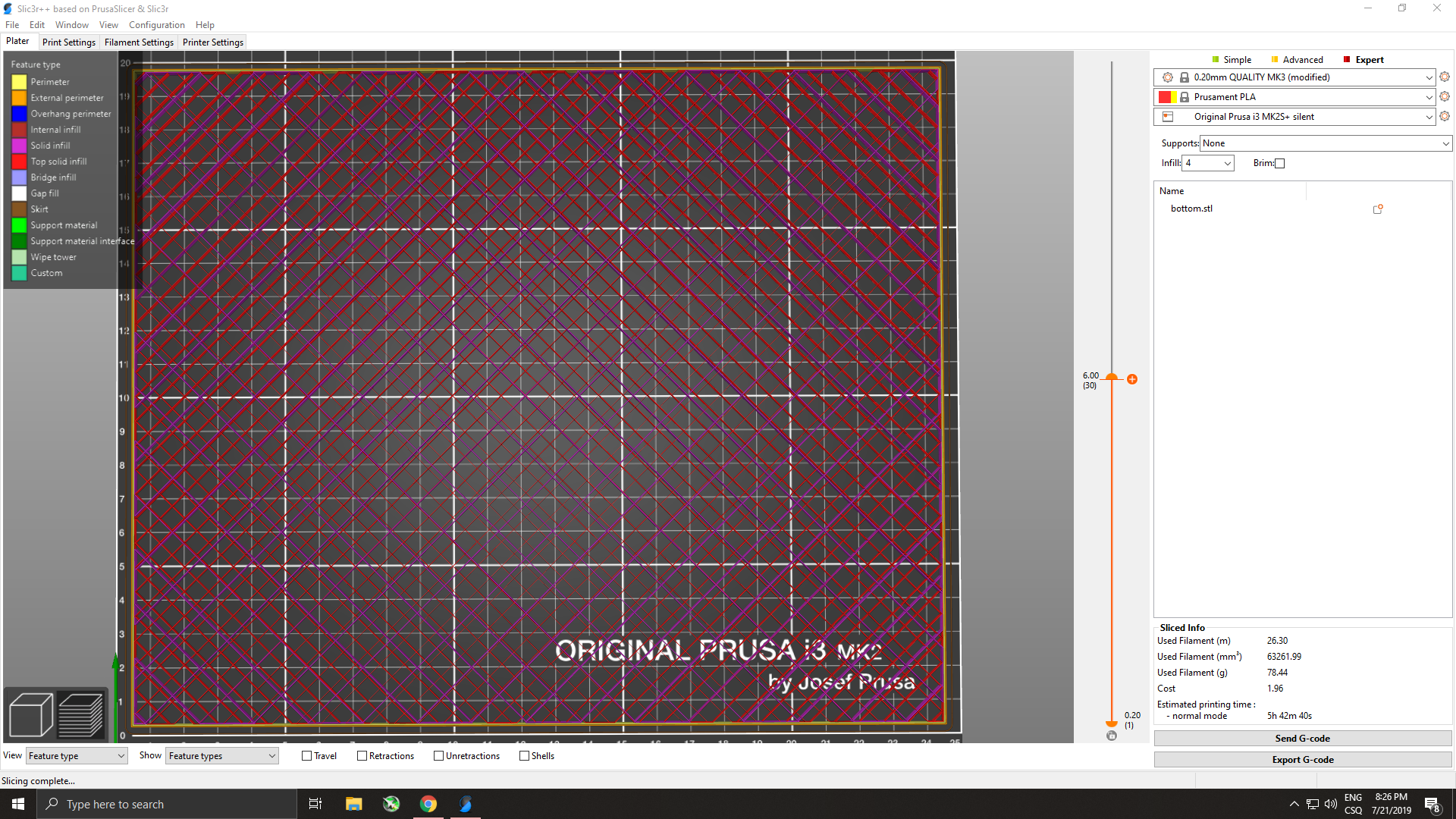Screen dimensions: 1456x819
Task: Toggle the Brim checkbox
Action: pos(1280,164)
